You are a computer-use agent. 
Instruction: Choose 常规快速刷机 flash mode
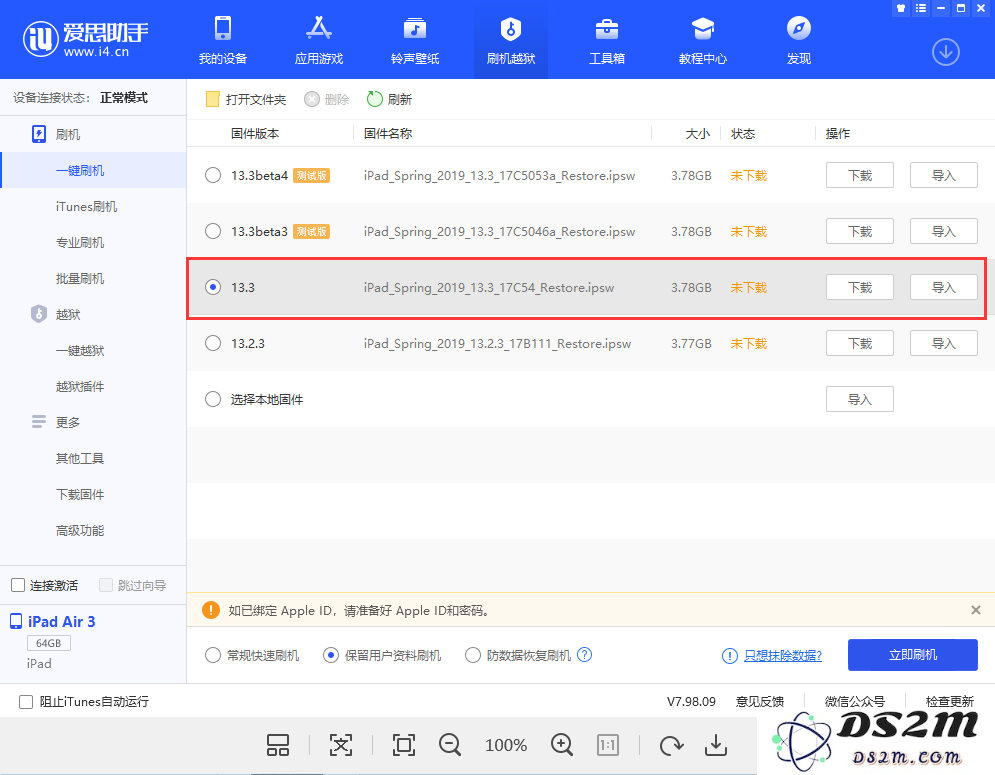[x=213, y=655]
